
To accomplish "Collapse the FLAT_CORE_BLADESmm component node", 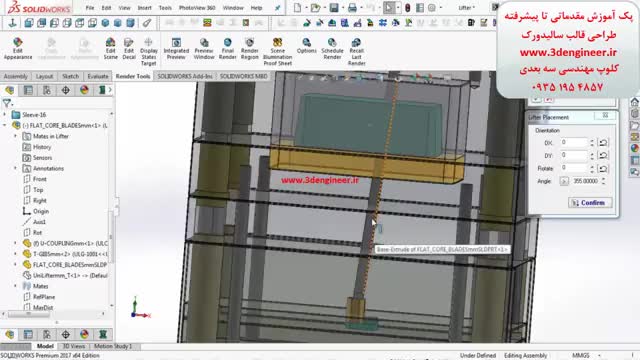I will (5, 125).
